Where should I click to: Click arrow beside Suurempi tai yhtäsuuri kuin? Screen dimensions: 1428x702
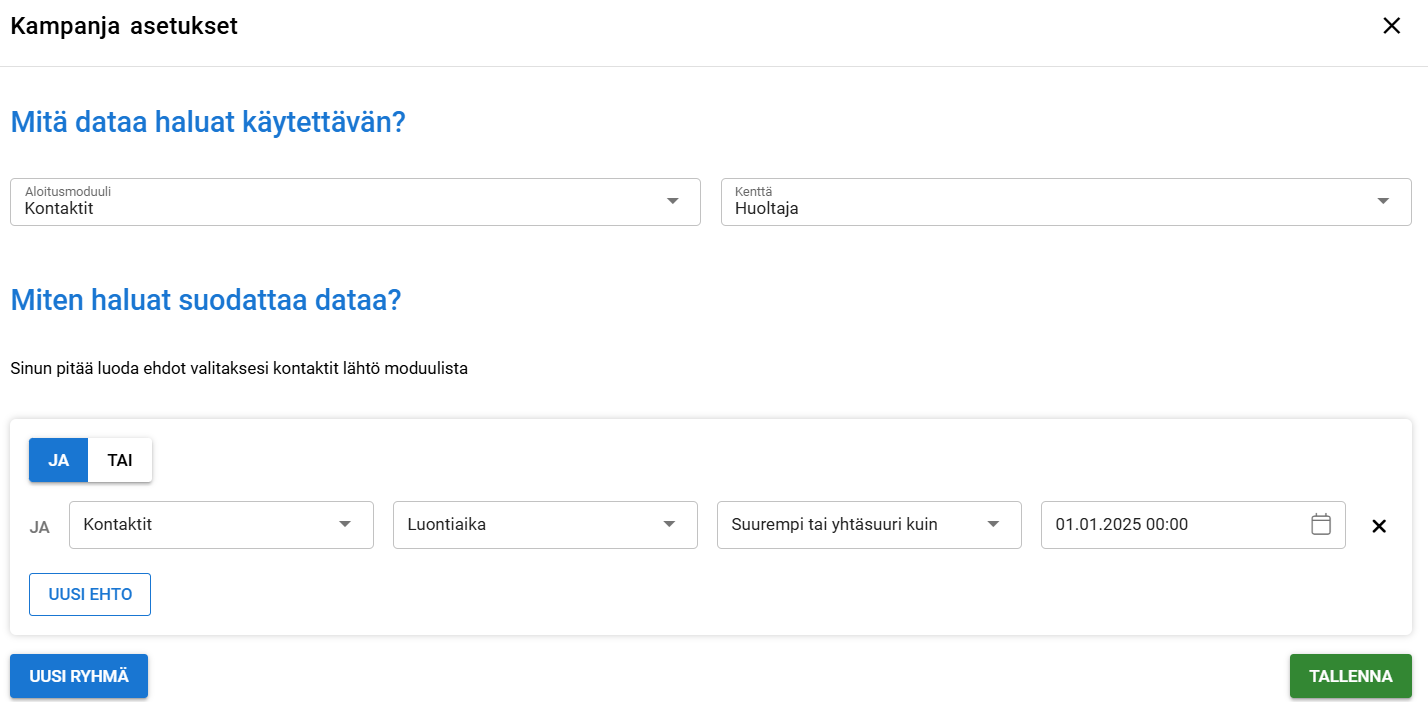[993, 525]
